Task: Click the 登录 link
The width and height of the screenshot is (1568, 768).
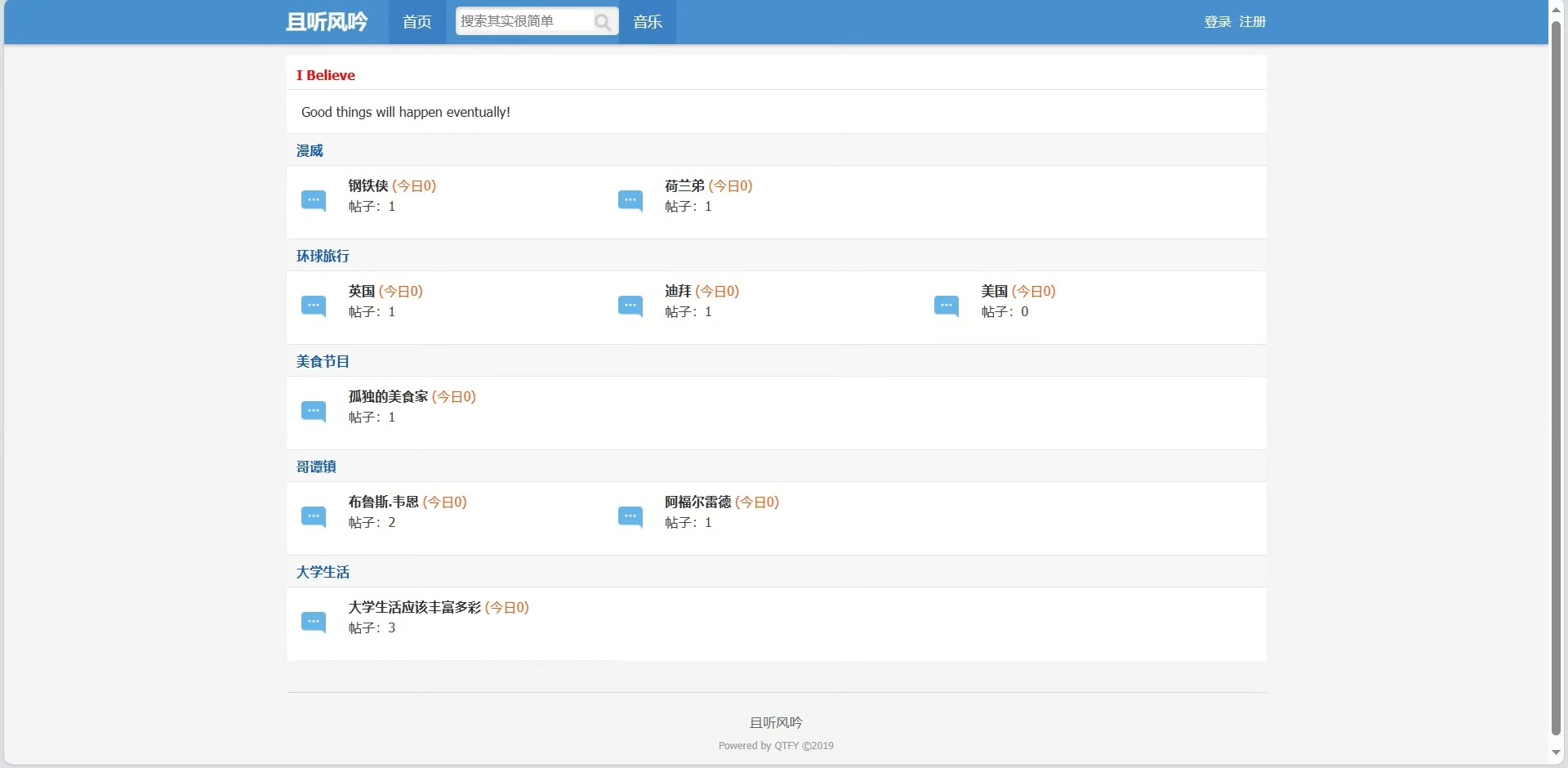Action: point(1217,22)
